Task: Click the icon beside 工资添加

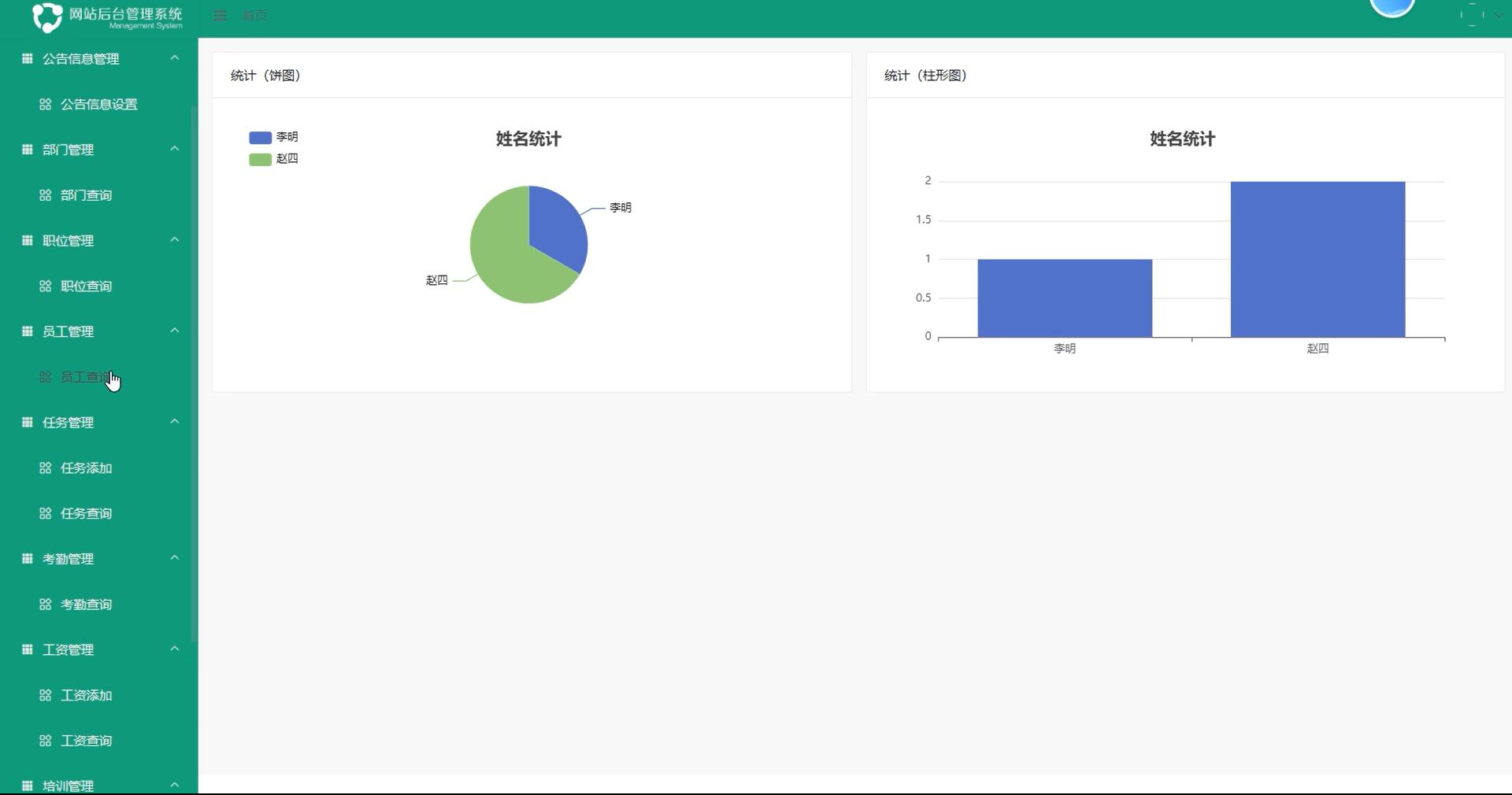Action: click(x=46, y=695)
